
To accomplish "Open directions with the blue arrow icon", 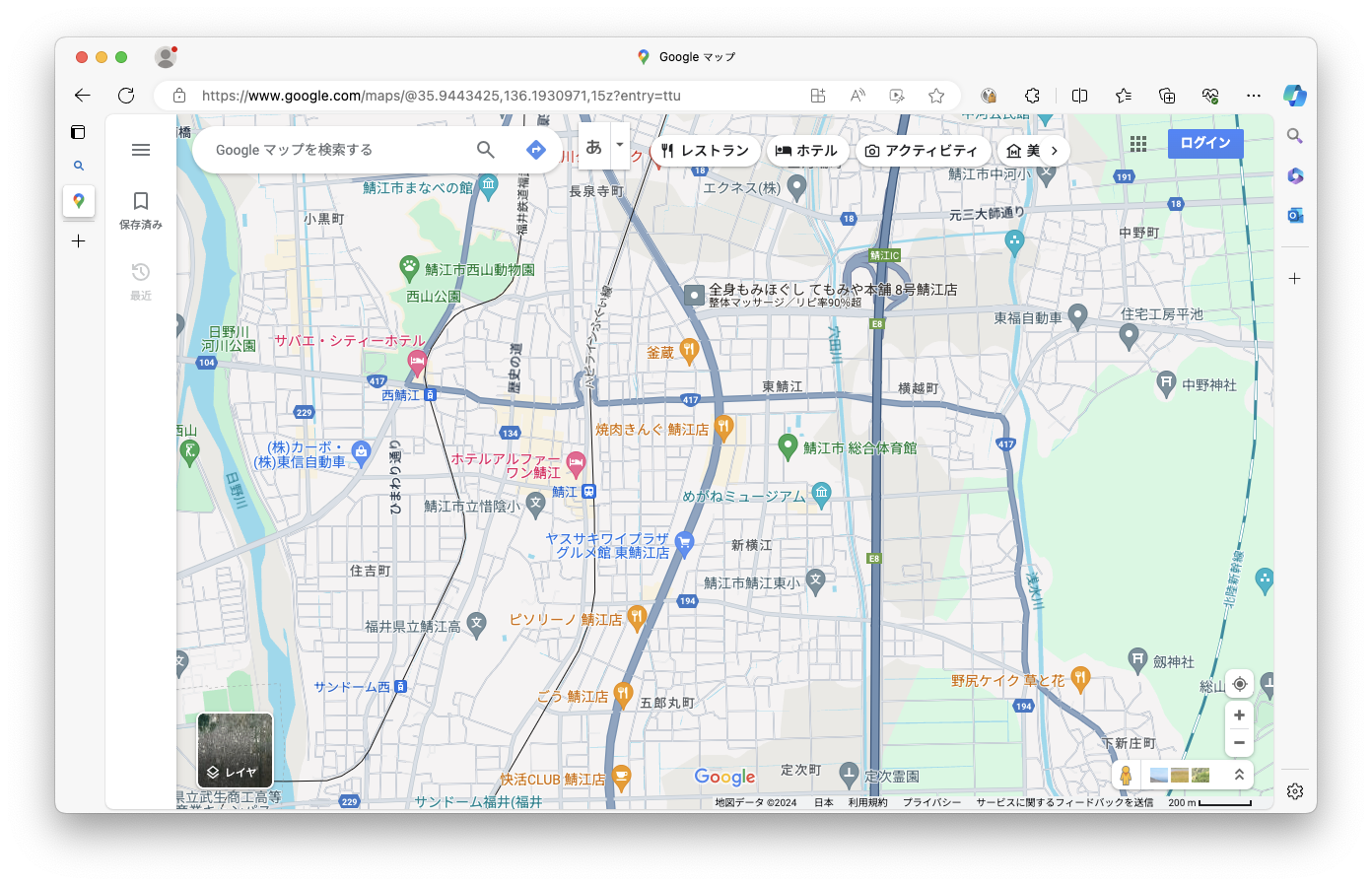I will (x=535, y=150).
